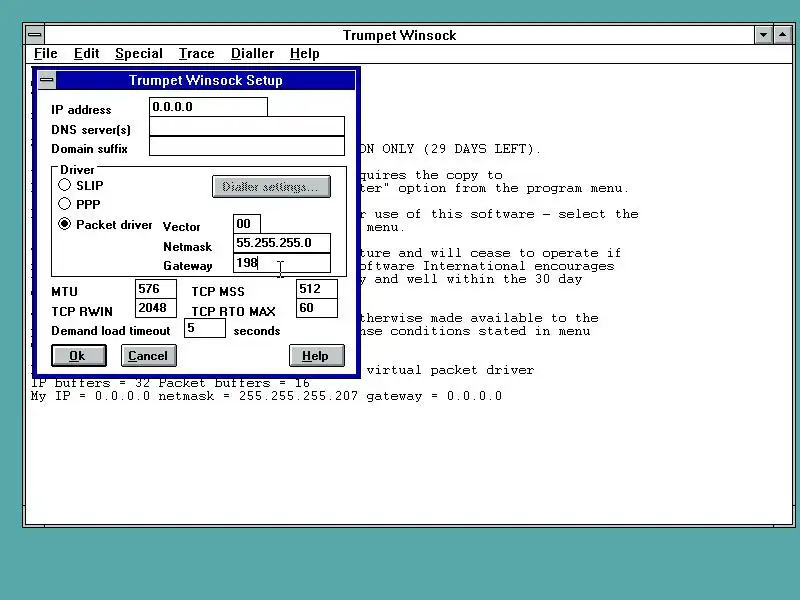This screenshot has height=600, width=800.
Task: Open the Help menu in menu bar
Action: pyautogui.click(x=305, y=54)
